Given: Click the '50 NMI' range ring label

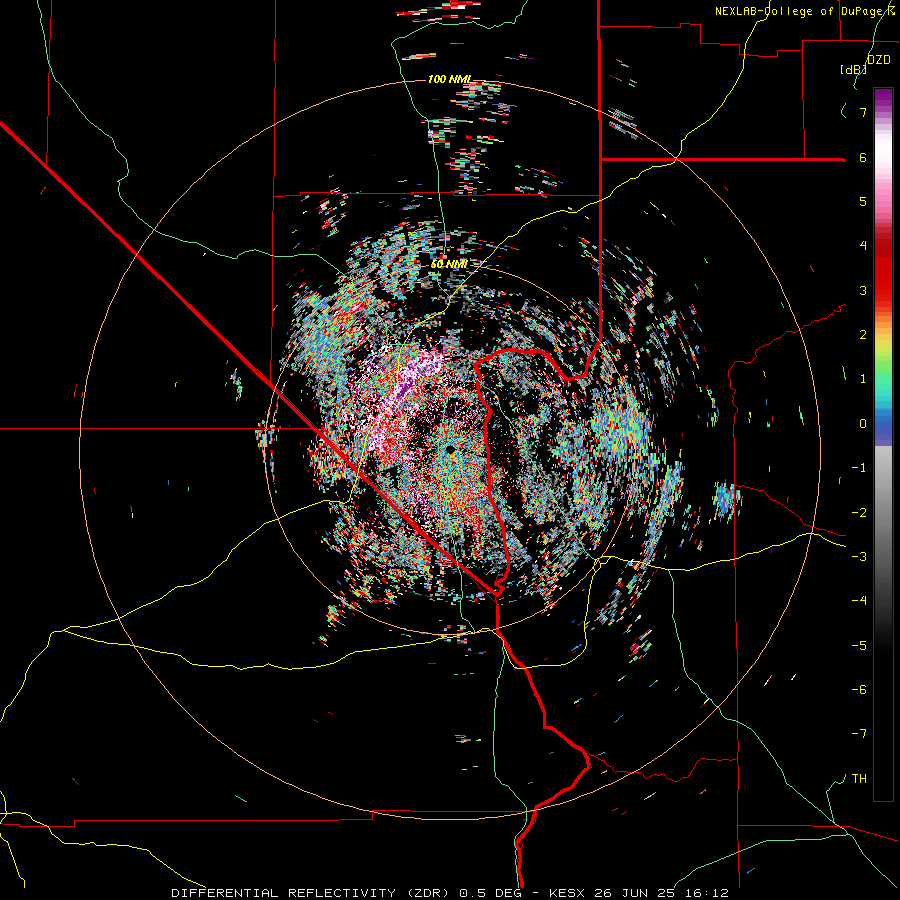Looking at the screenshot, I should (x=448, y=264).
